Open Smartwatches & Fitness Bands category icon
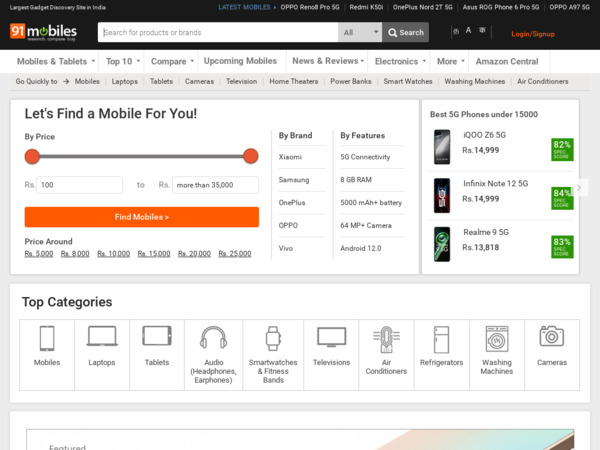This screenshot has height=450, width=600. 273,338
